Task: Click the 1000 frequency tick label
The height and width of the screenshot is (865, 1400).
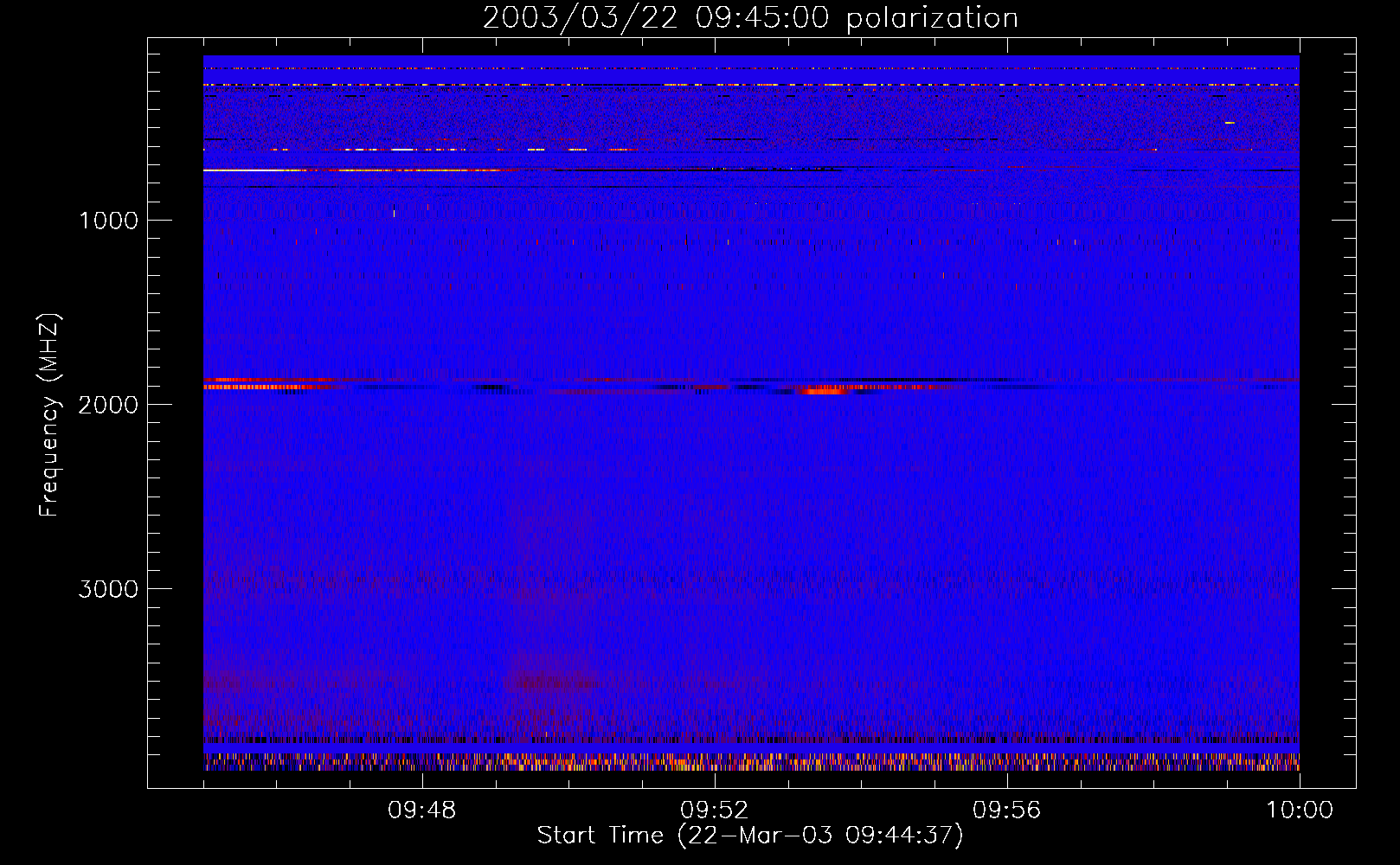Action: [x=108, y=221]
